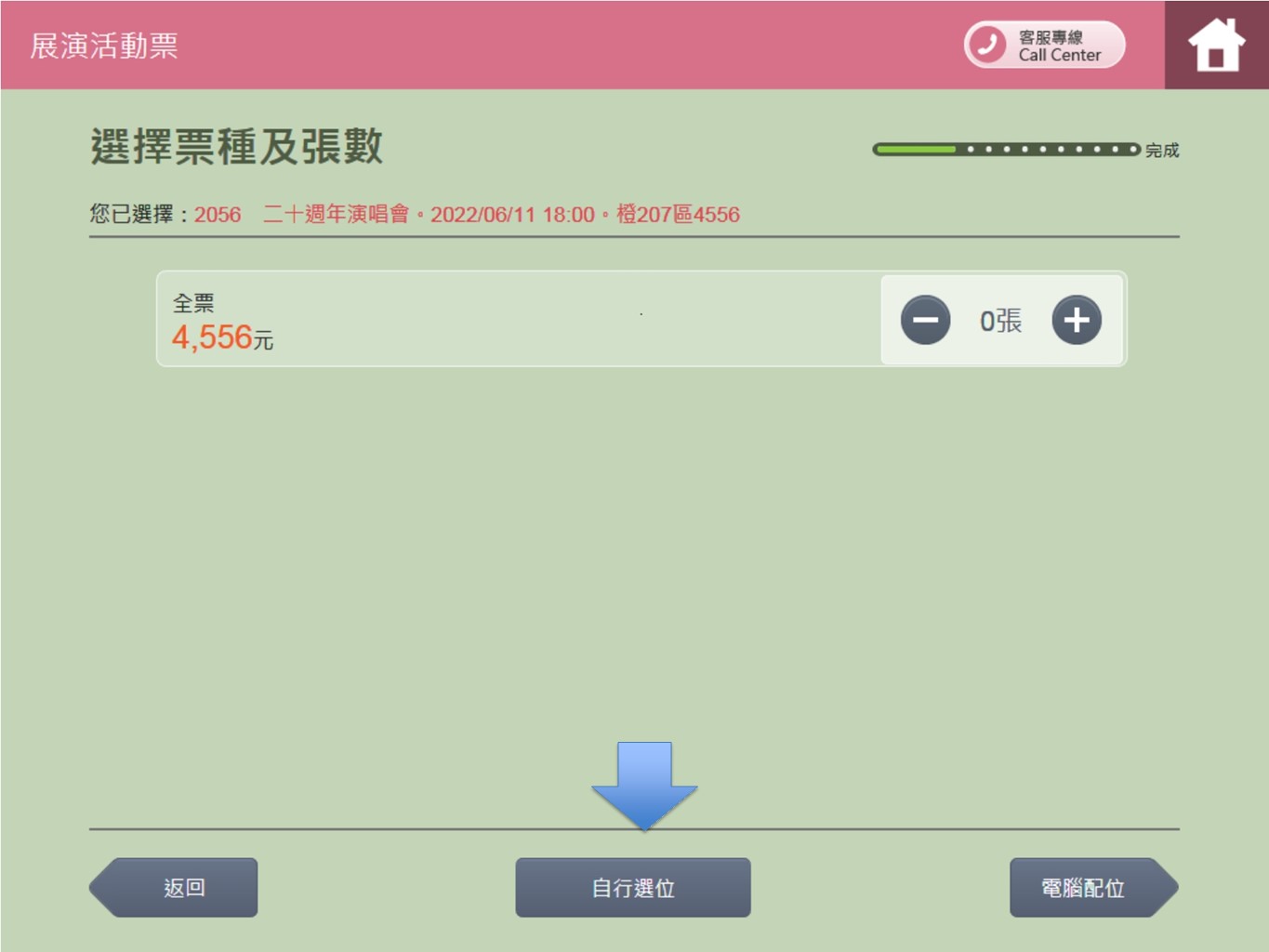Click the phone icon in Call Center button

(x=986, y=45)
